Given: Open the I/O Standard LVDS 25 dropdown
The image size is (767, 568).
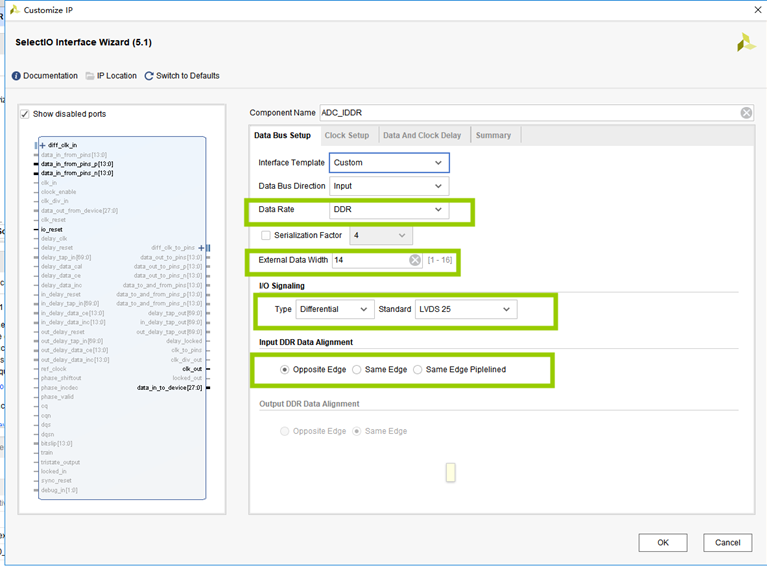Looking at the screenshot, I should click(x=466, y=309).
